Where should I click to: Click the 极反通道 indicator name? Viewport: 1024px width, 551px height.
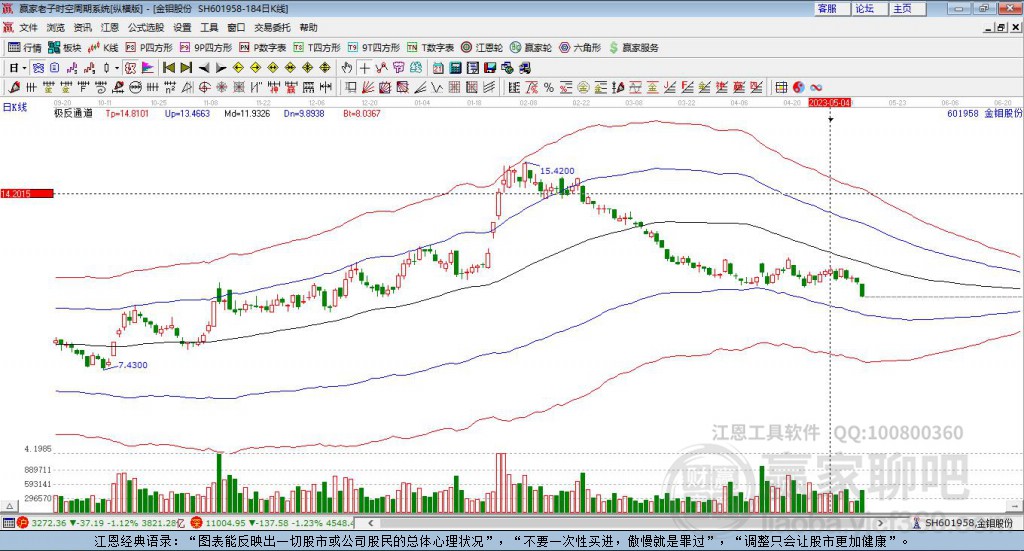coord(73,113)
